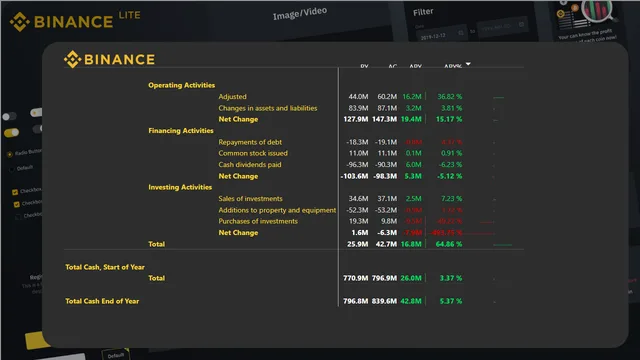The width and height of the screenshot is (640, 360).
Task: Click the calendar icon in the end date field
Action: [521, 24]
